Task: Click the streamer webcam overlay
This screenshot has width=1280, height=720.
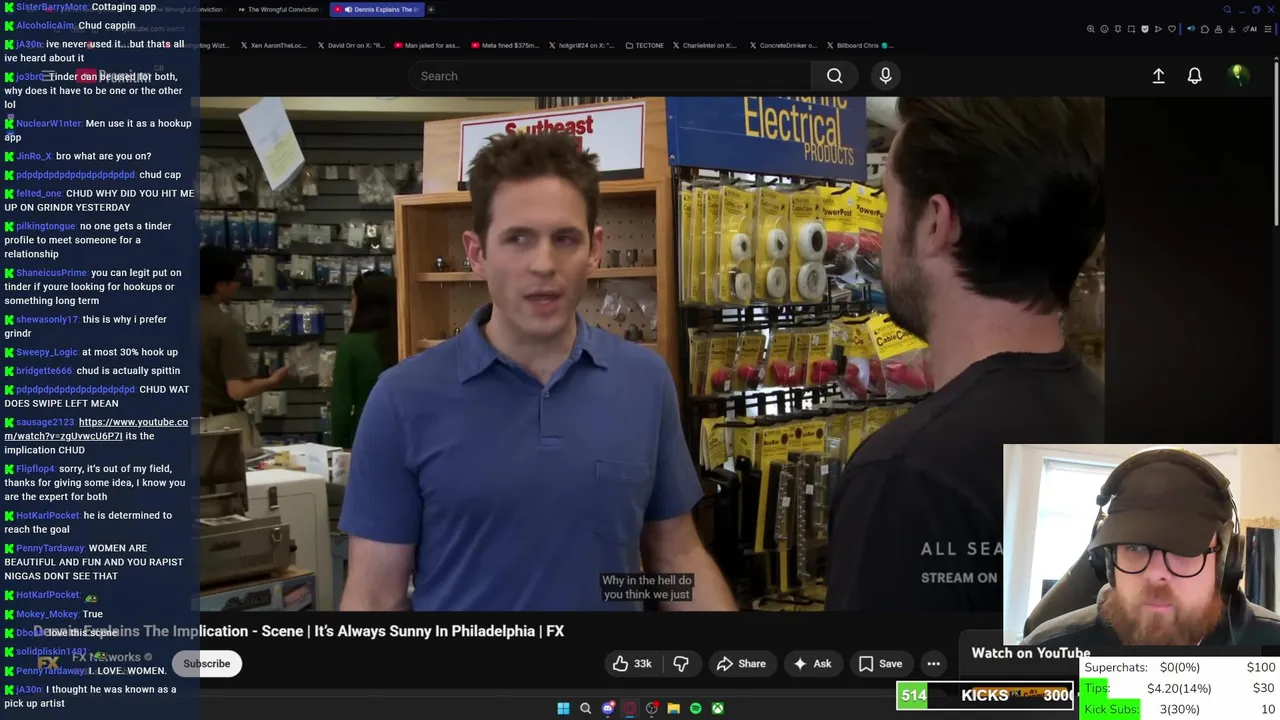Action: click(x=1141, y=548)
